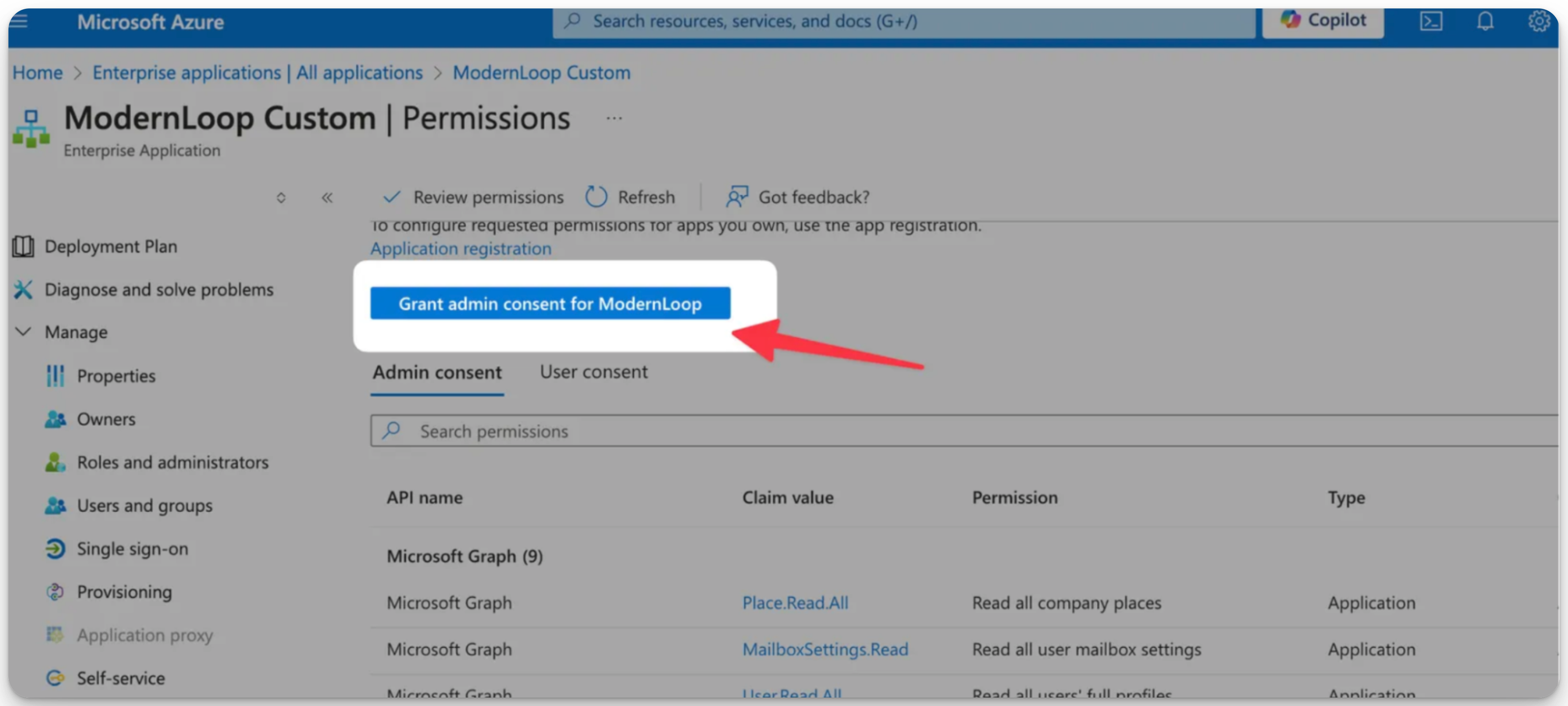Open Users and groups
Viewport: 1568px width, 706px height.
coord(145,506)
